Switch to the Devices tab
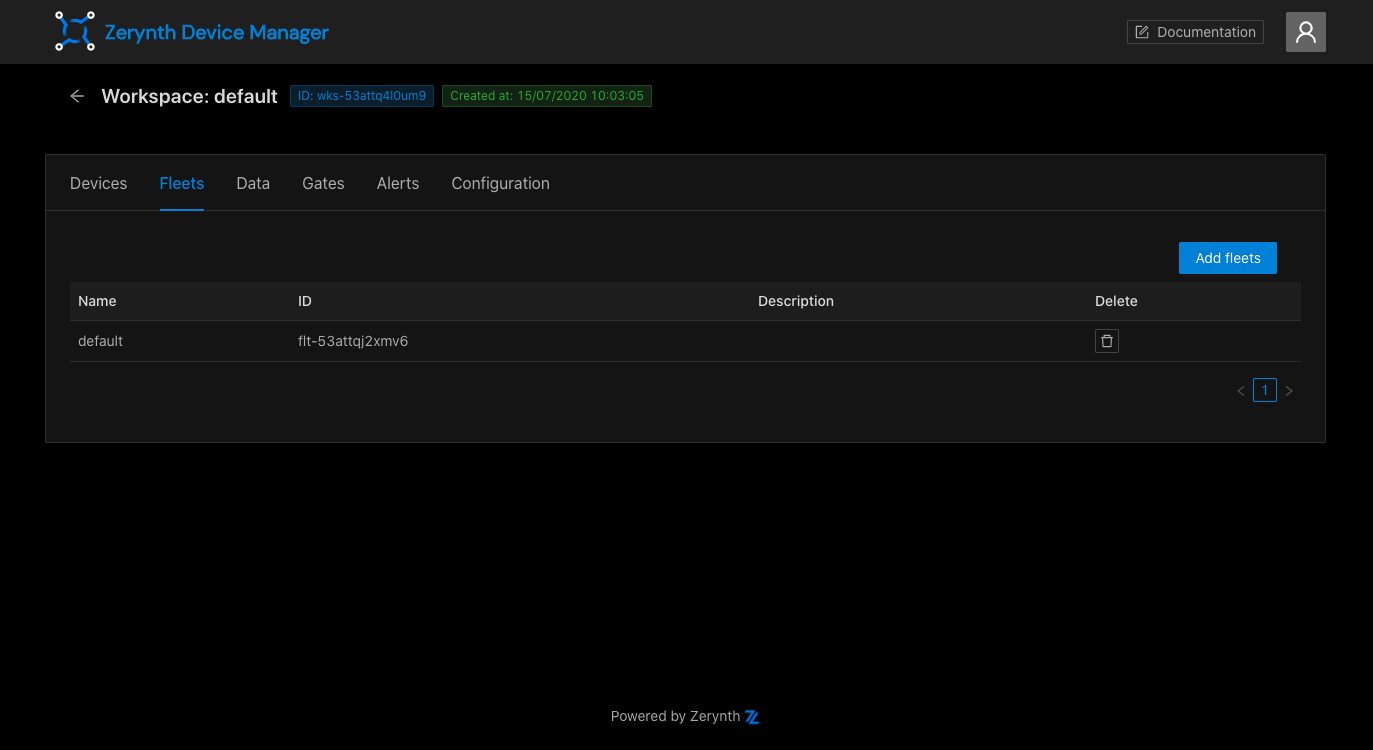1373x750 pixels. point(99,183)
